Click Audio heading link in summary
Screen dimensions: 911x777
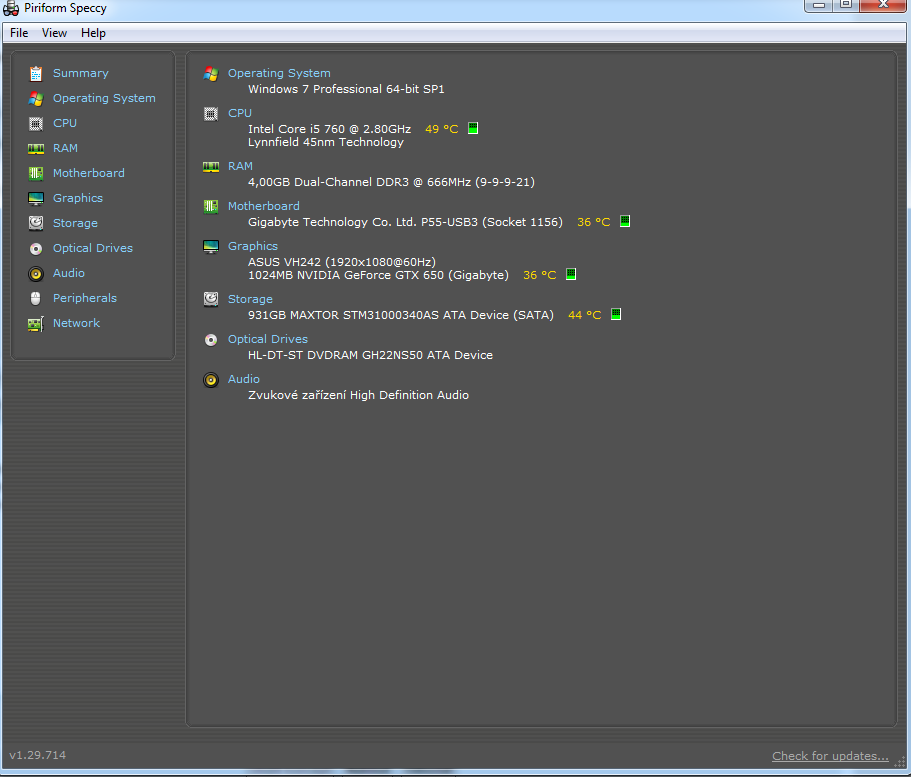(x=243, y=379)
